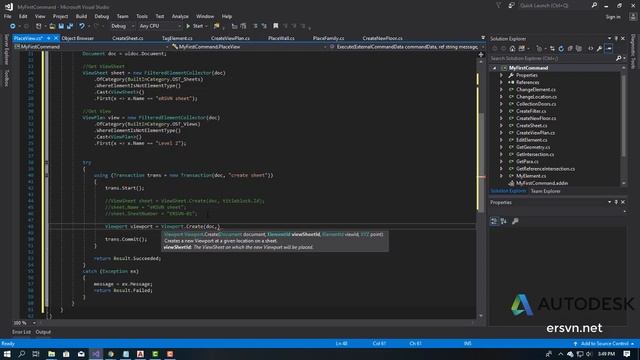The image size is (640, 360).
Task: Click Refresh icon in Solution Explorer toolbar
Action: pyautogui.click(x=561, y=49)
